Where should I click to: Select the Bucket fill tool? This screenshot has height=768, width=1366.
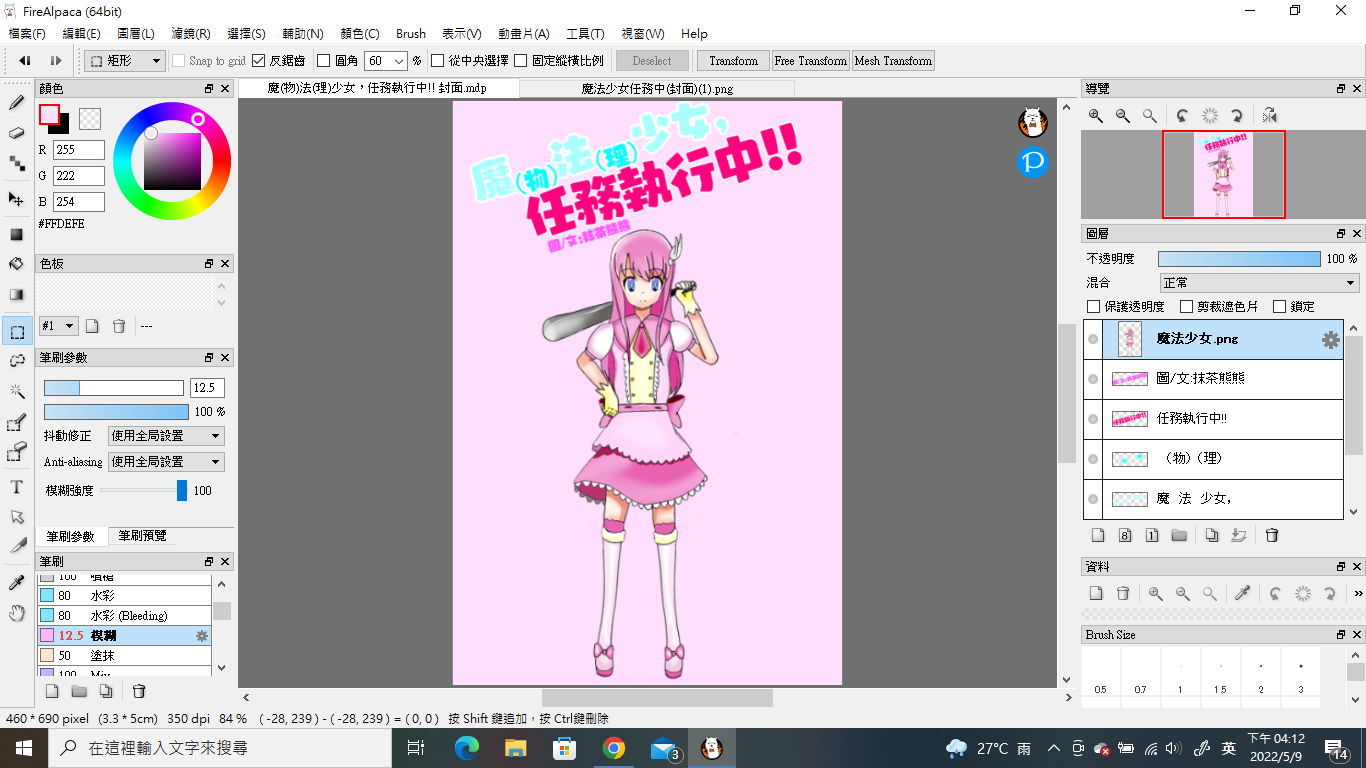(x=17, y=264)
